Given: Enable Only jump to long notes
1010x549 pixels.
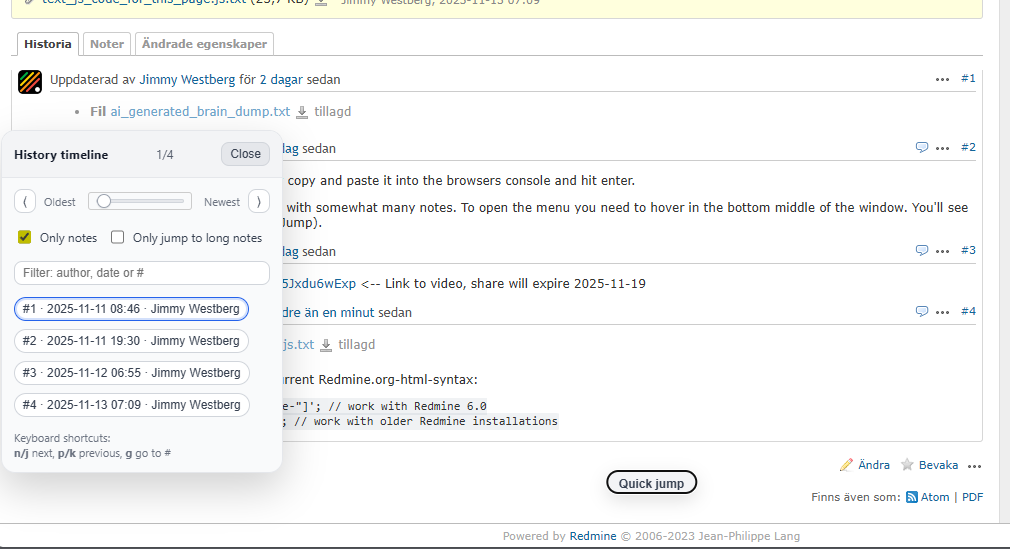Looking at the screenshot, I should pos(118,238).
